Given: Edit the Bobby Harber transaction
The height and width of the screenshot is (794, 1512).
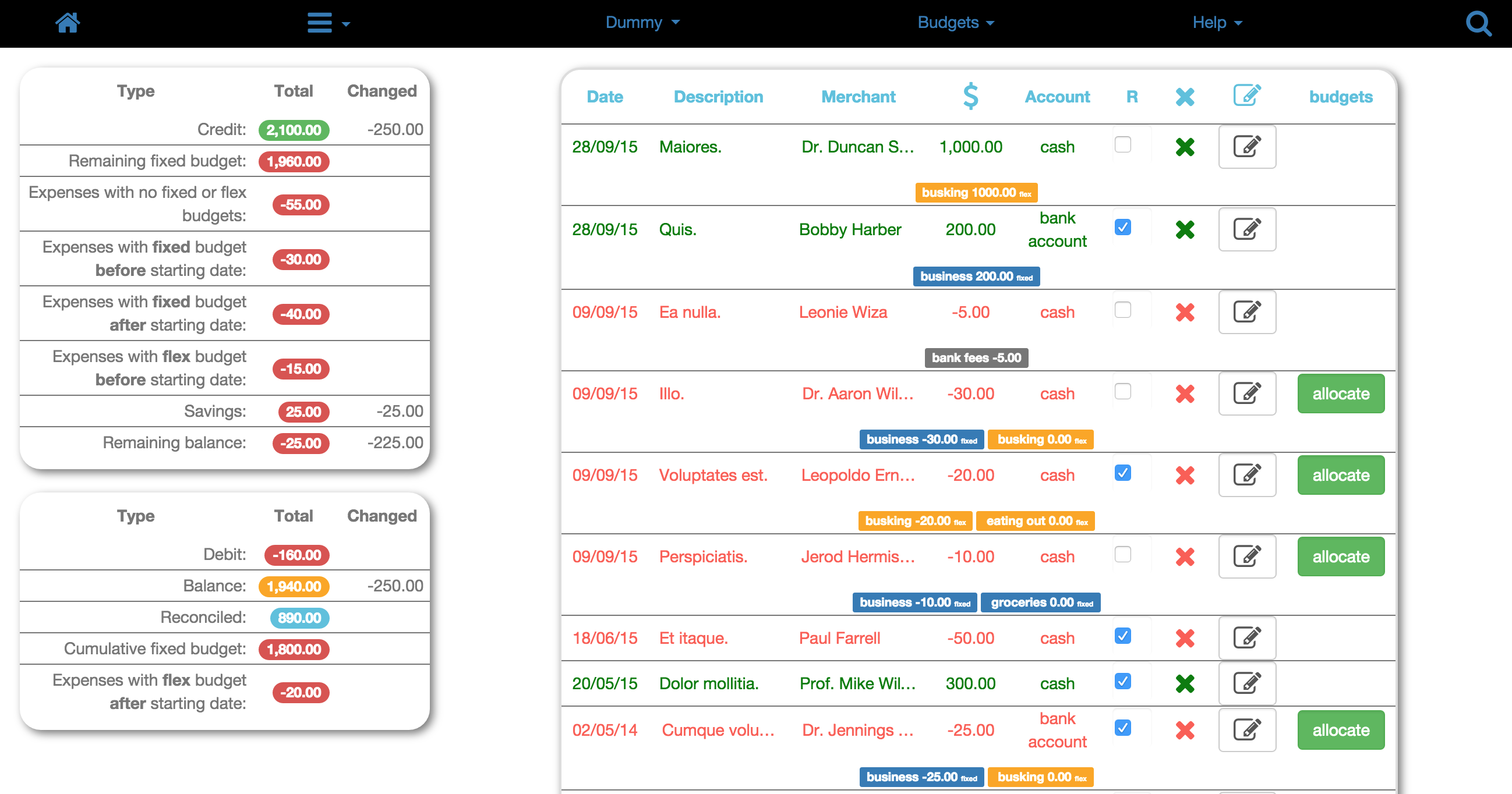Looking at the screenshot, I should point(1246,229).
